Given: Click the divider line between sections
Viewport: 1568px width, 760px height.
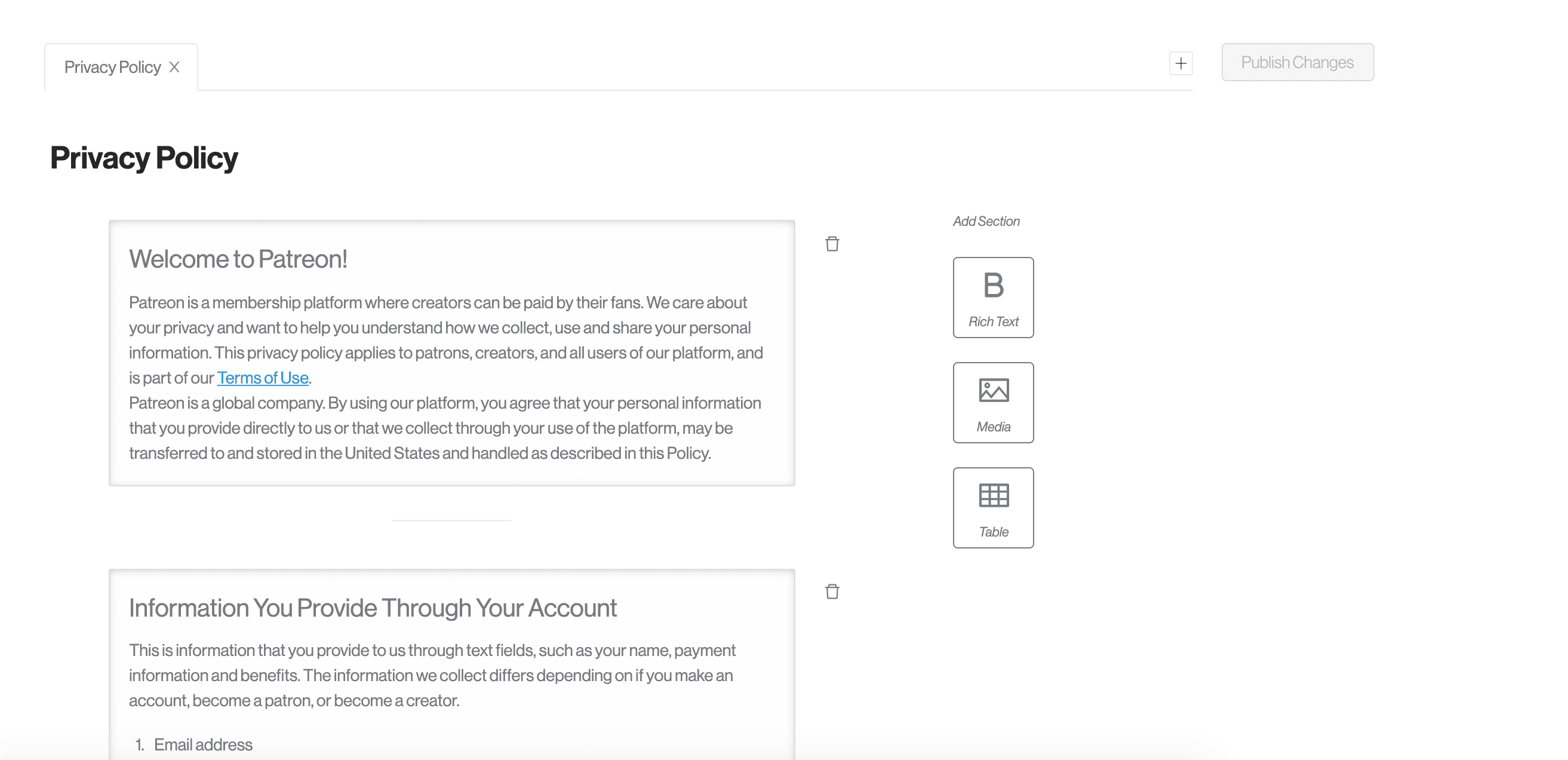Looking at the screenshot, I should pyautogui.click(x=451, y=520).
